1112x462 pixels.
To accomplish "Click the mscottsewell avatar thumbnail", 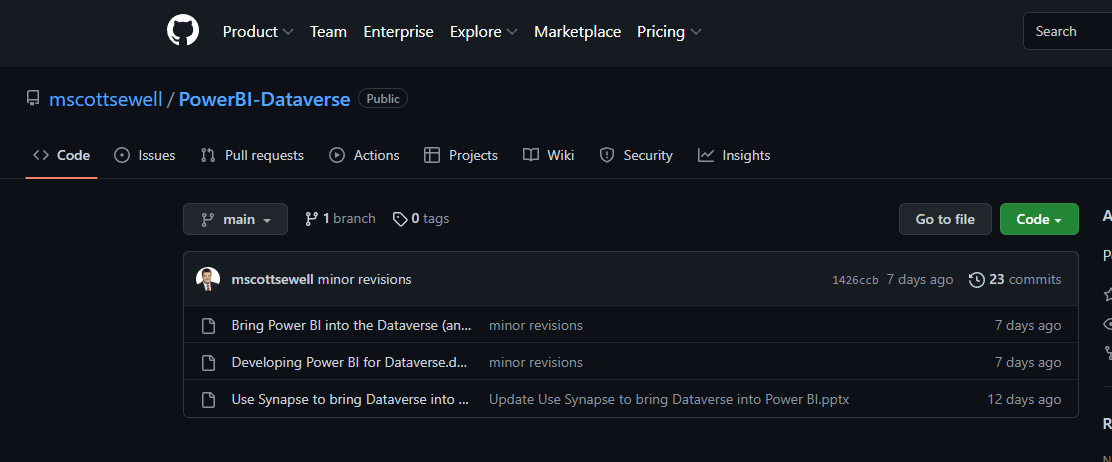I will 208,280.
